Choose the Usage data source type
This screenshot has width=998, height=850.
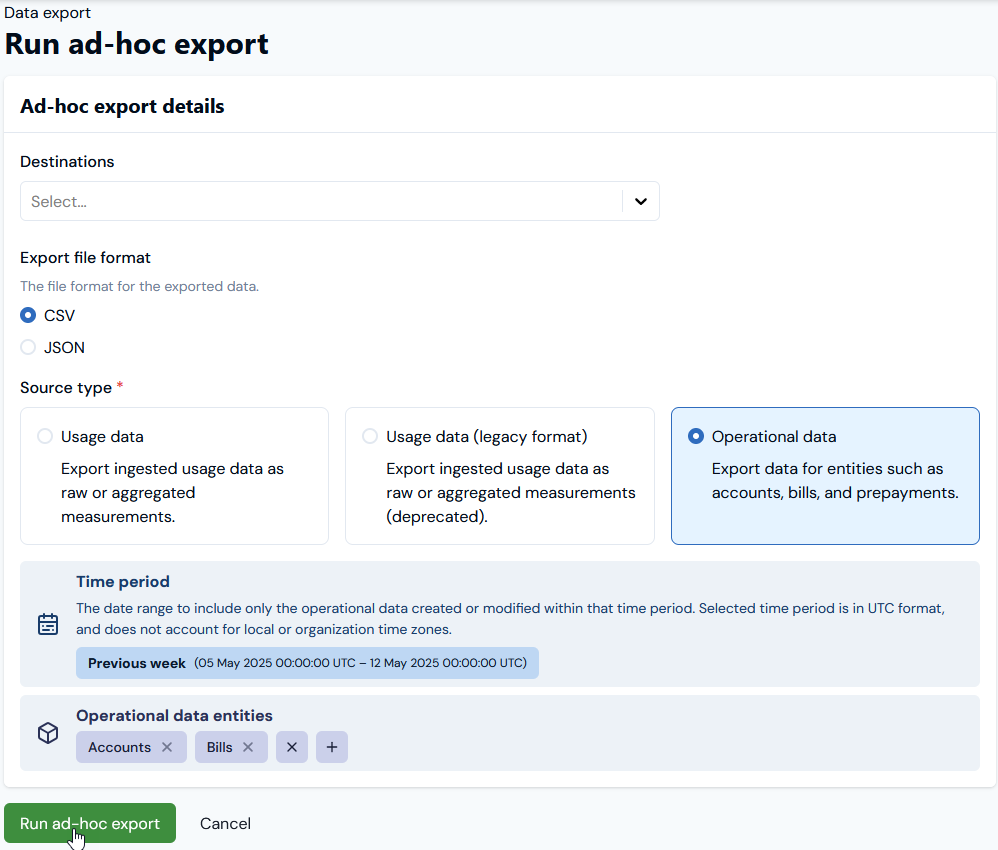point(45,436)
